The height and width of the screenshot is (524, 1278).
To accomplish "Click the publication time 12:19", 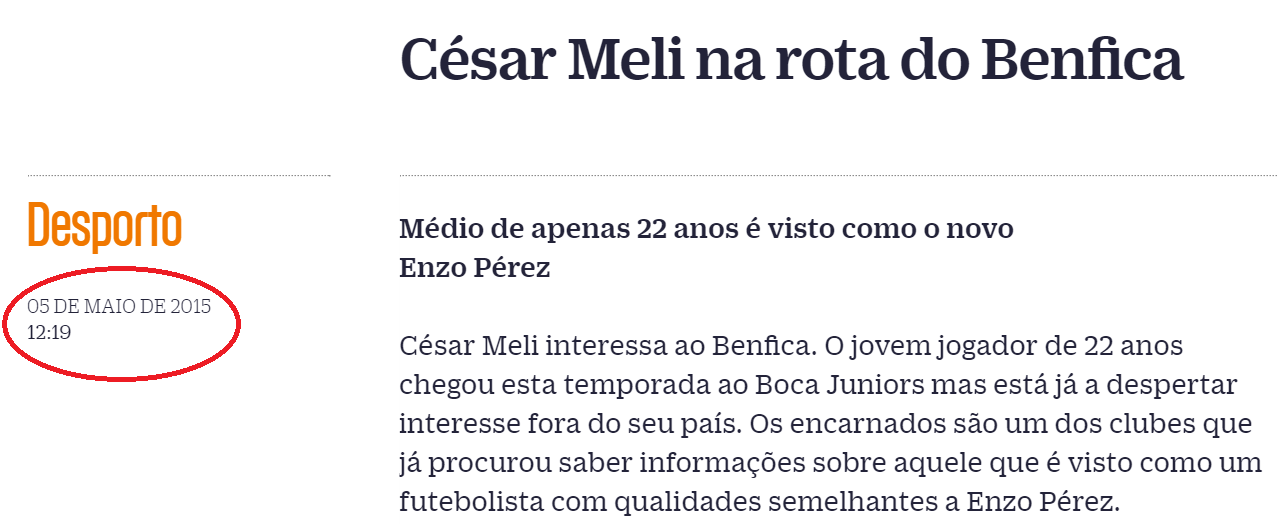I will (49, 333).
